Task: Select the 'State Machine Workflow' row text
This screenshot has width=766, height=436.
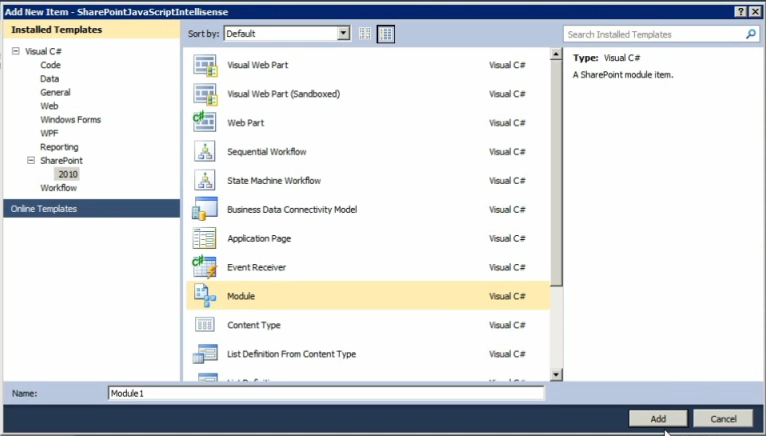Action: point(274,180)
